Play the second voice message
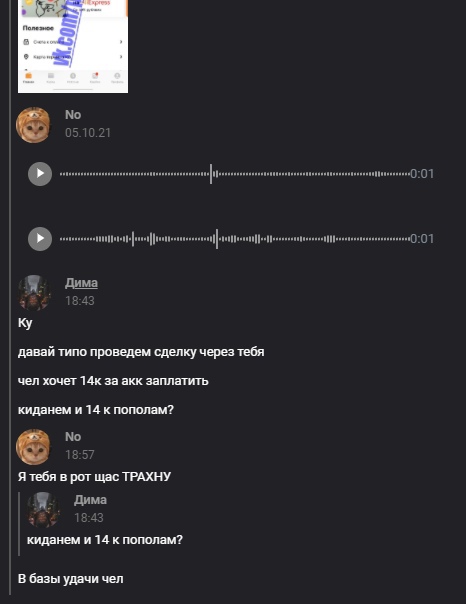This screenshot has height=604, width=466. point(40,239)
